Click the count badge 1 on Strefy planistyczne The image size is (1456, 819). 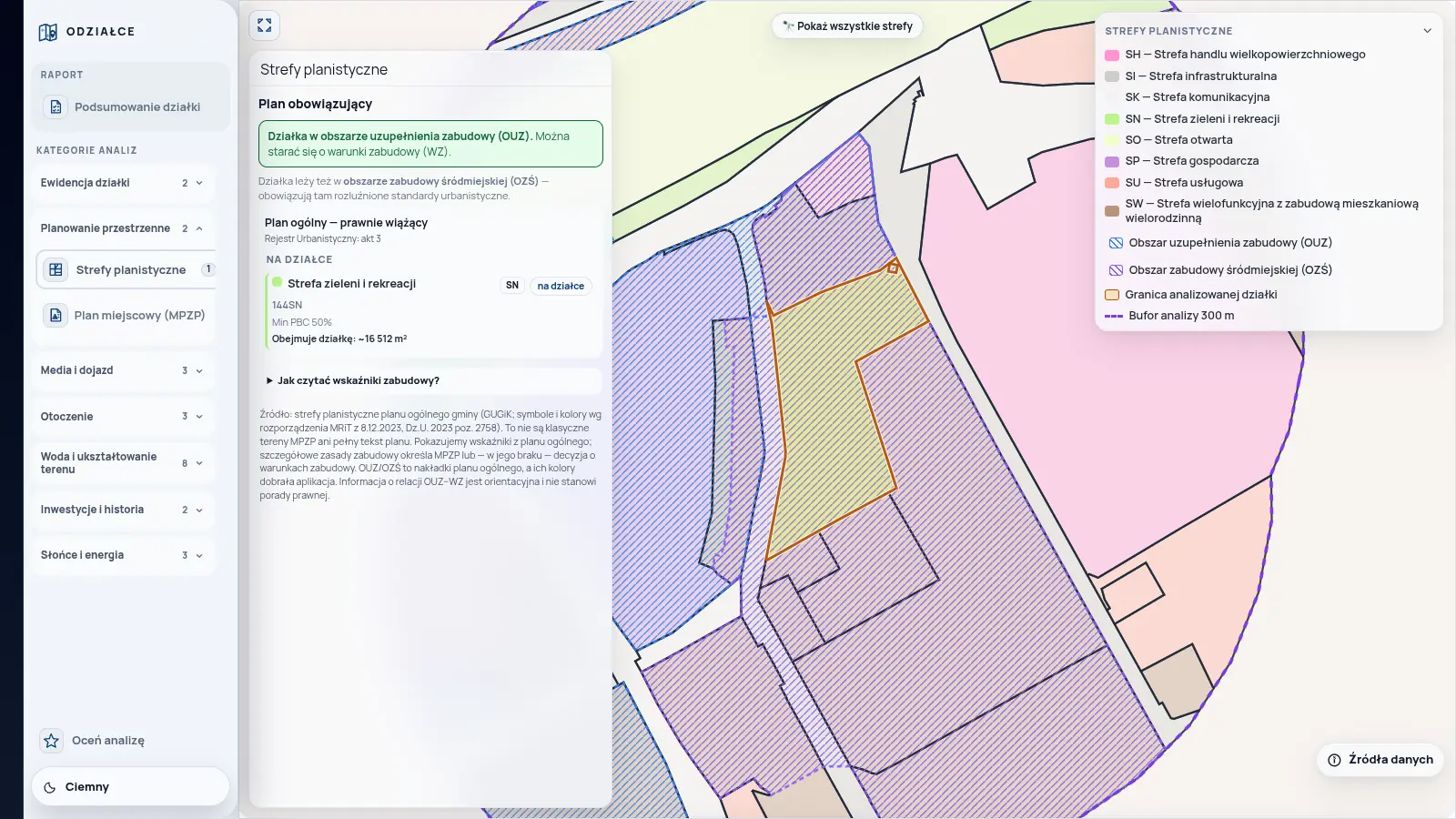coord(208,269)
